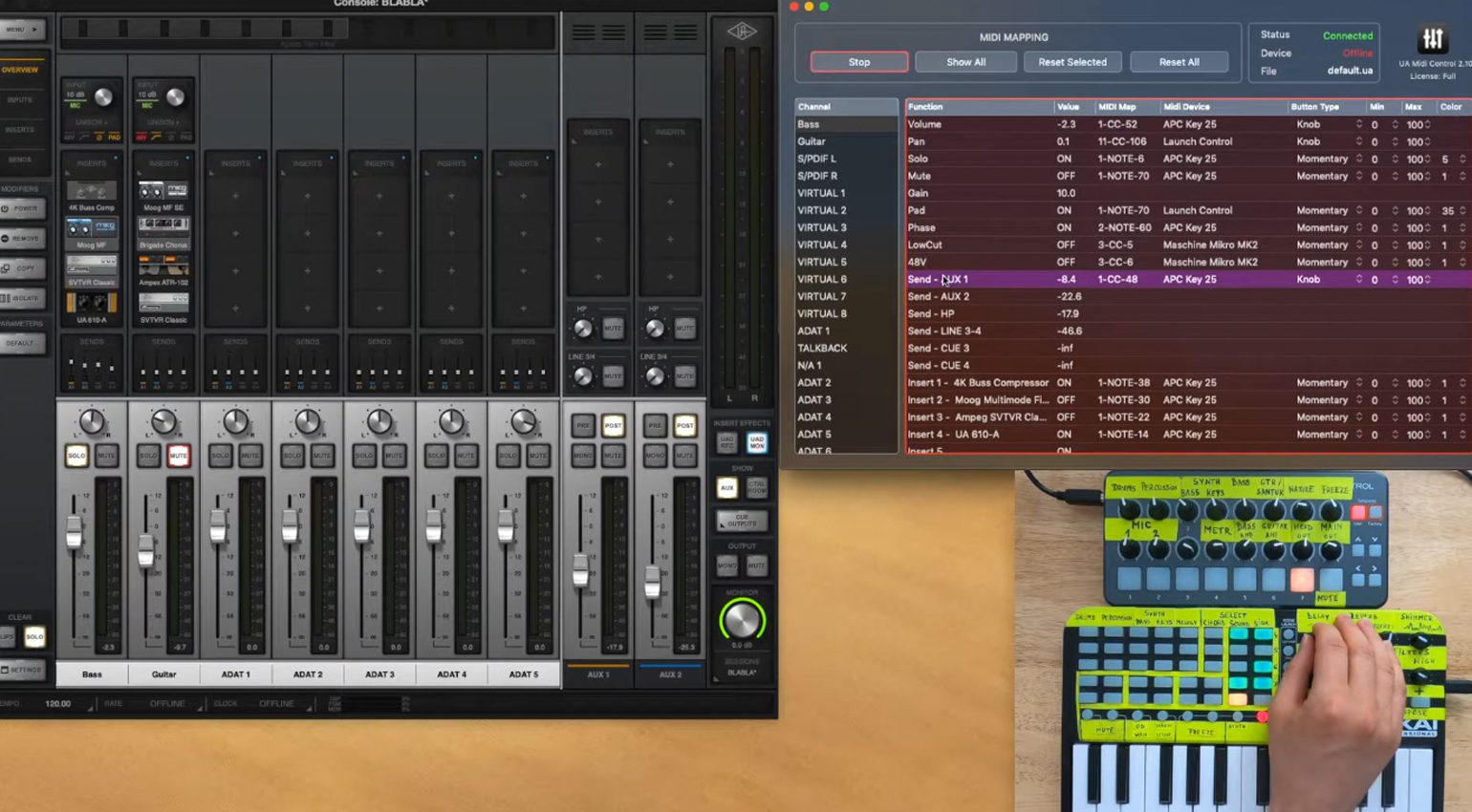Toggle Solo on the Bass channel
The image size is (1472, 812).
[x=76, y=456]
